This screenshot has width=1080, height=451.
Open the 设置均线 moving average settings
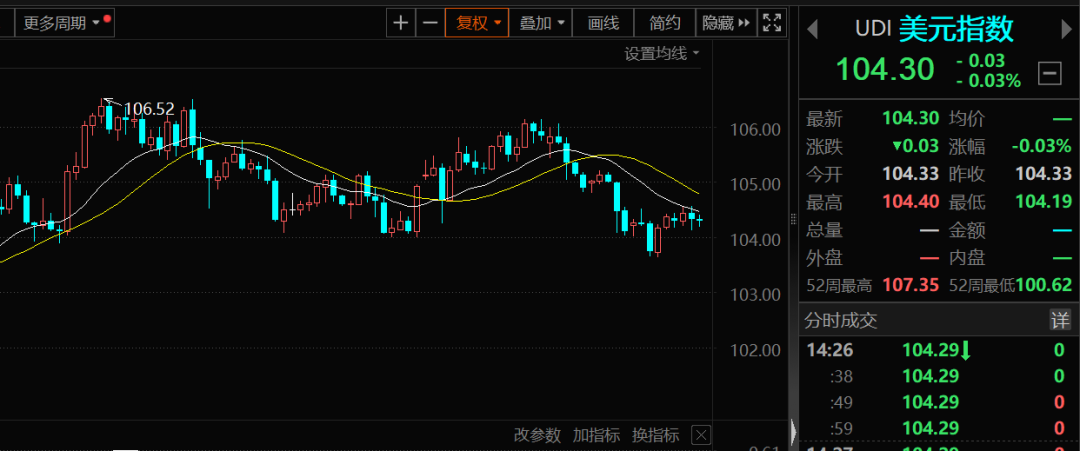click(662, 53)
